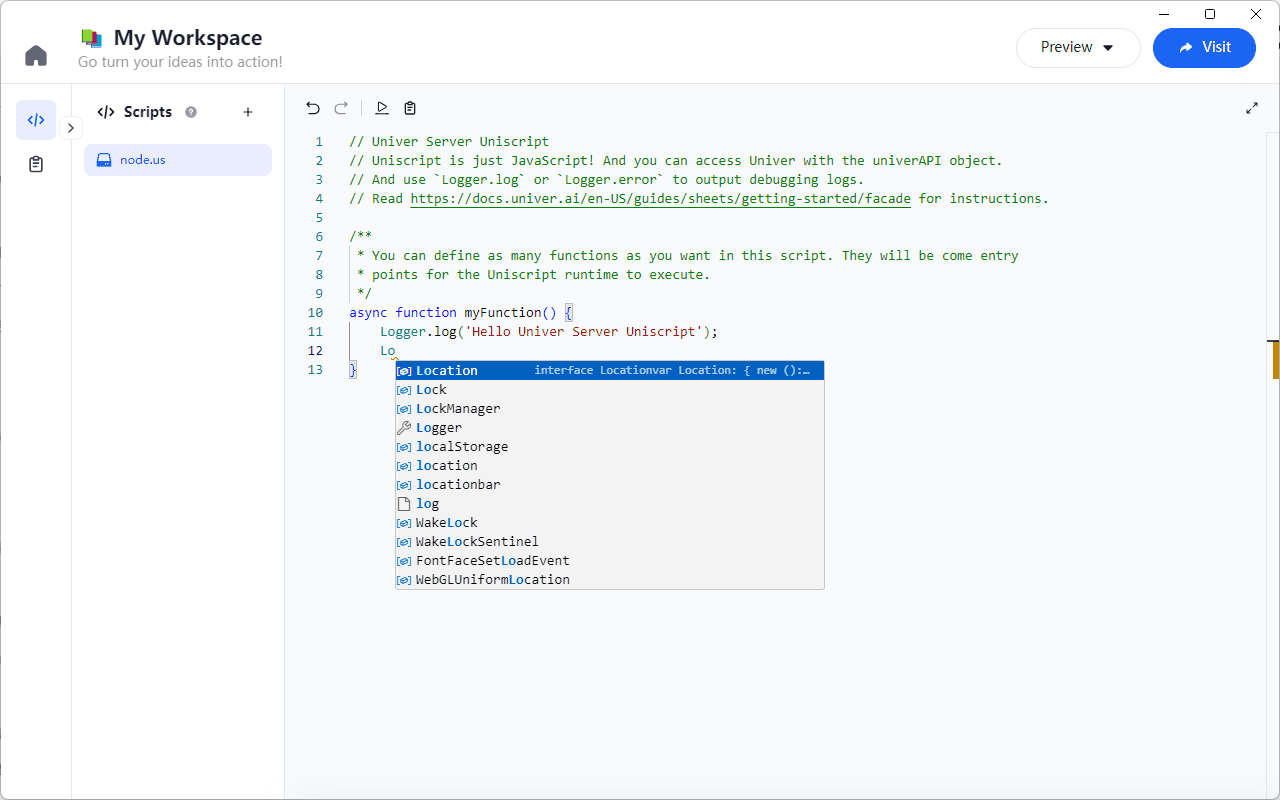Select the Lock suggestion

click(x=610, y=389)
